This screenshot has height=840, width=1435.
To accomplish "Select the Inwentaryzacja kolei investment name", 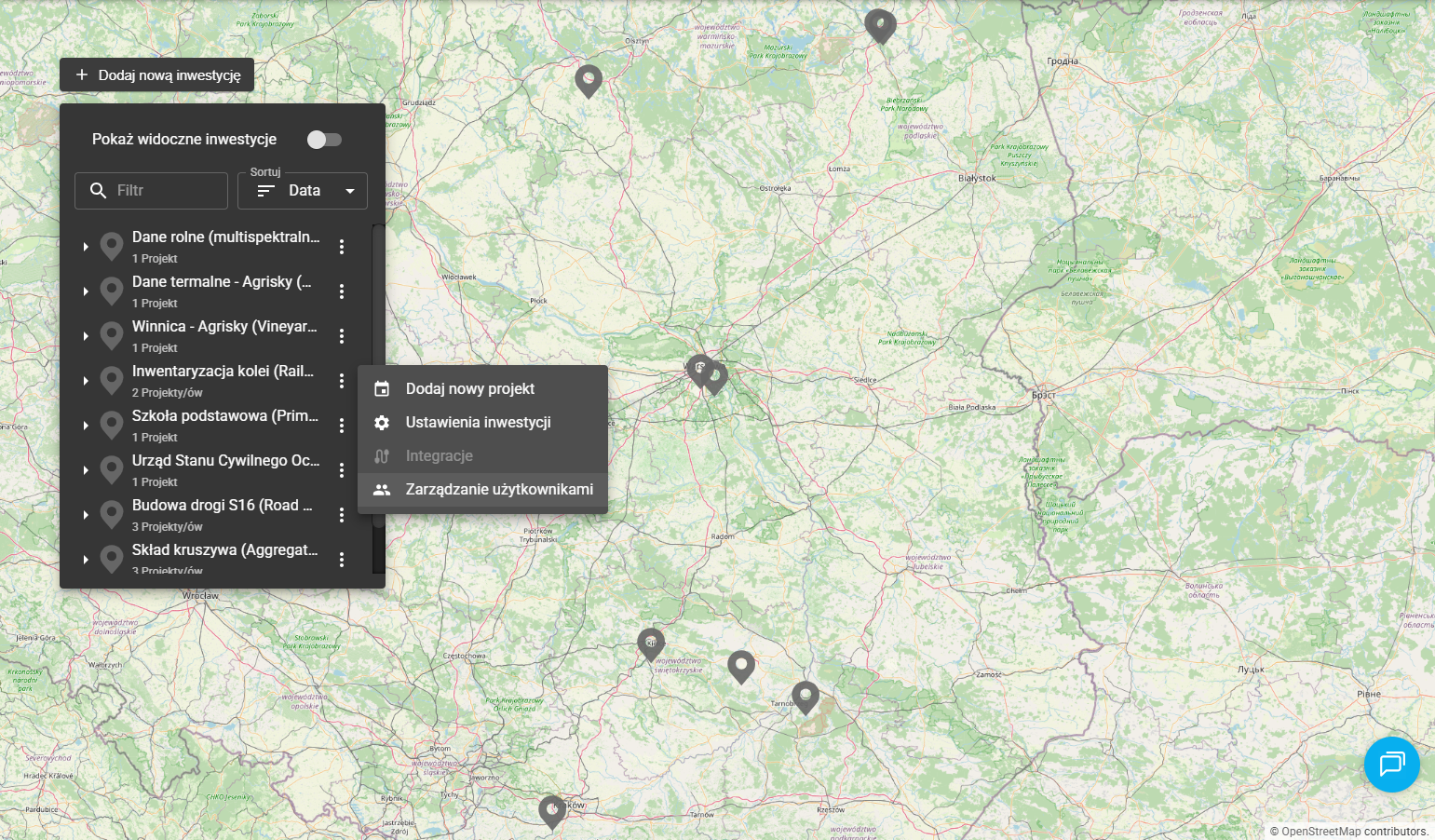I will (223, 372).
